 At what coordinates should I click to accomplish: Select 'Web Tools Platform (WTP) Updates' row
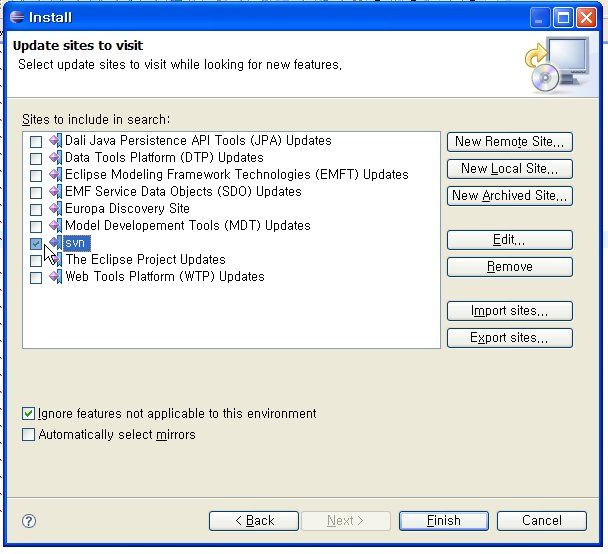click(x=165, y=277)
